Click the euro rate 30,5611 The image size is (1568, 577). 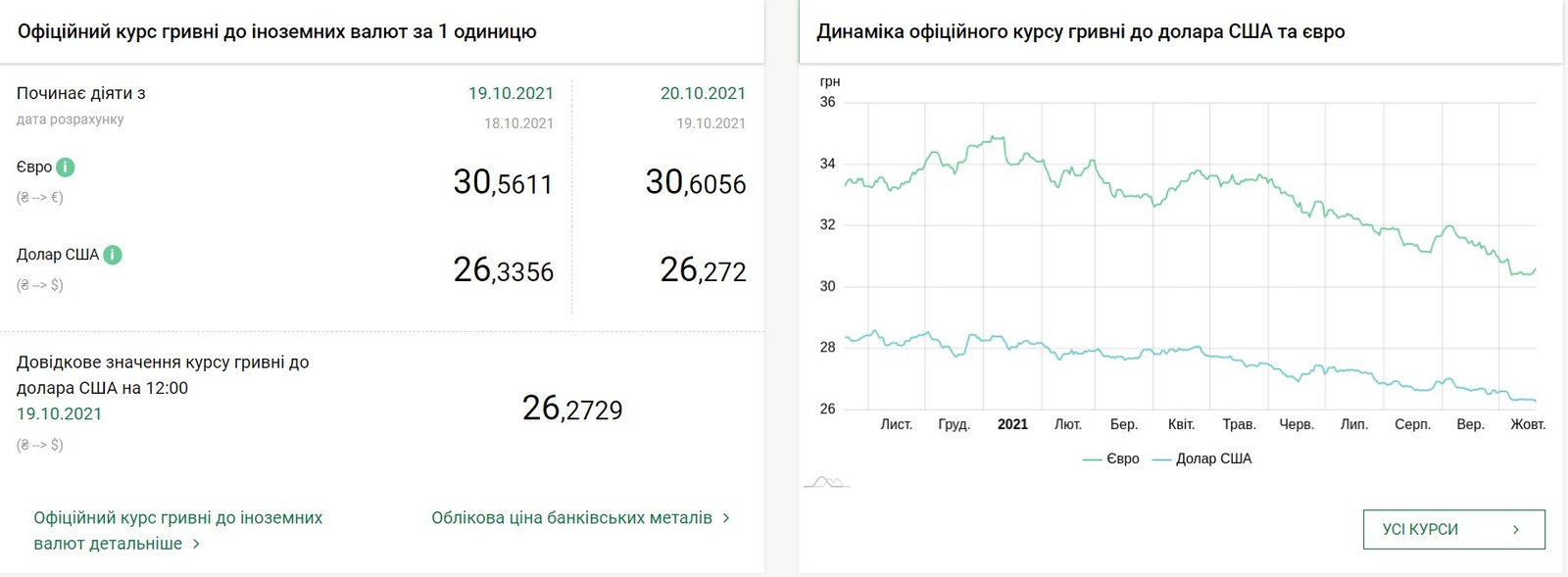pyautogui.click(x=503, y=182)
